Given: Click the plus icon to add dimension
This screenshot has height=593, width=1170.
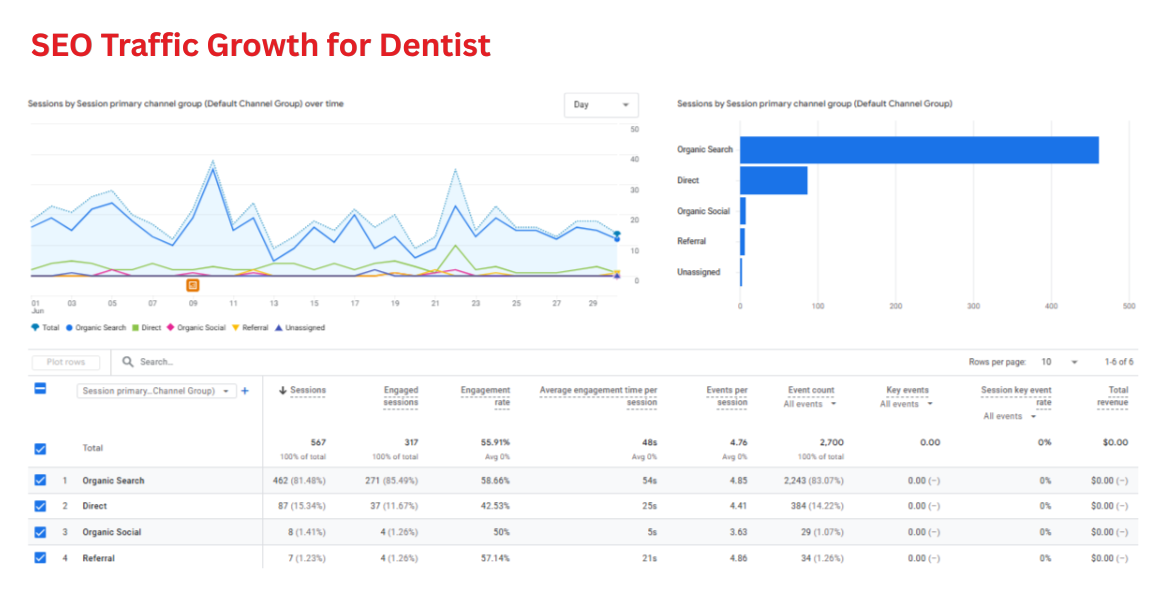Looking at the screenshot, I should pyautogui.click(x=245, y=391).
